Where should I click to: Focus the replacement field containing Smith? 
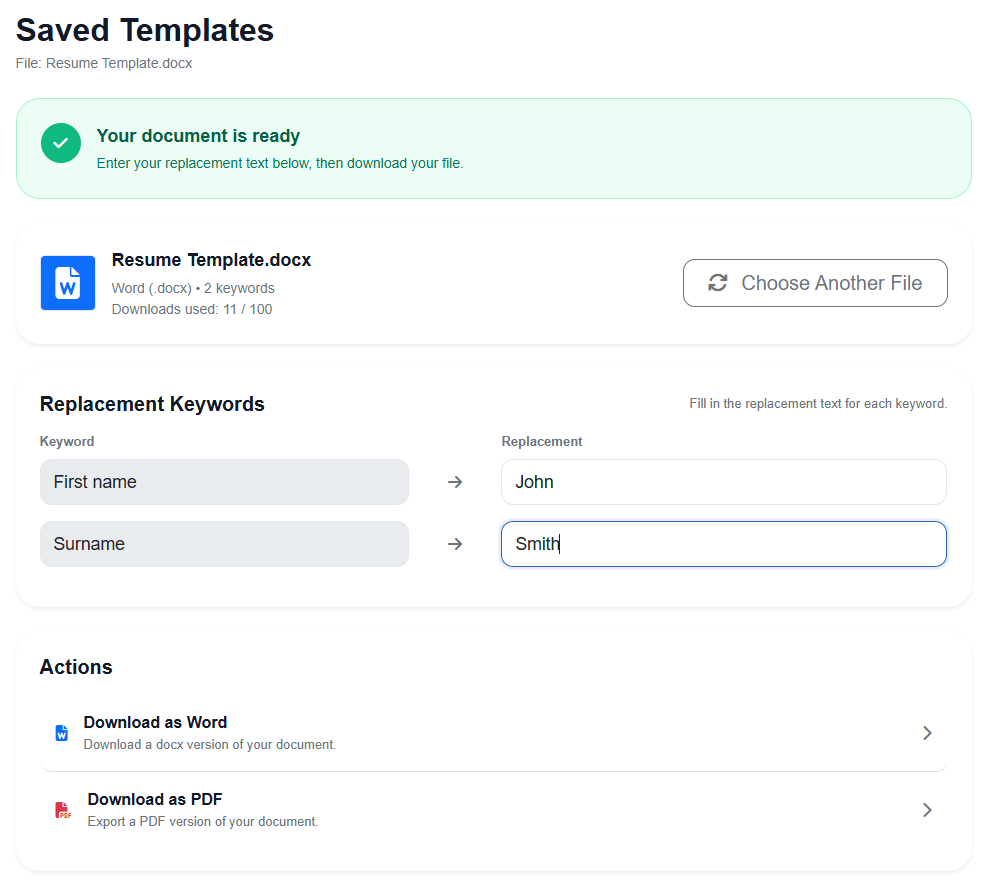pos(723,544)
